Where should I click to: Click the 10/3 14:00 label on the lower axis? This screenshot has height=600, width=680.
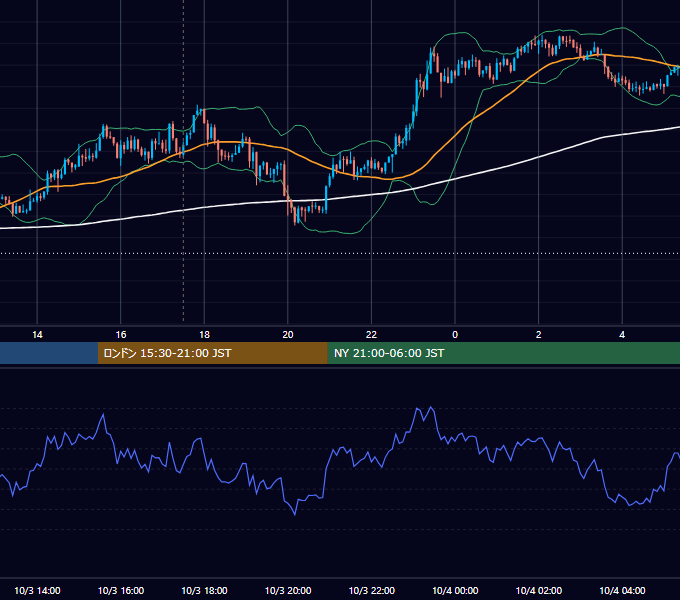coord(37,590)
